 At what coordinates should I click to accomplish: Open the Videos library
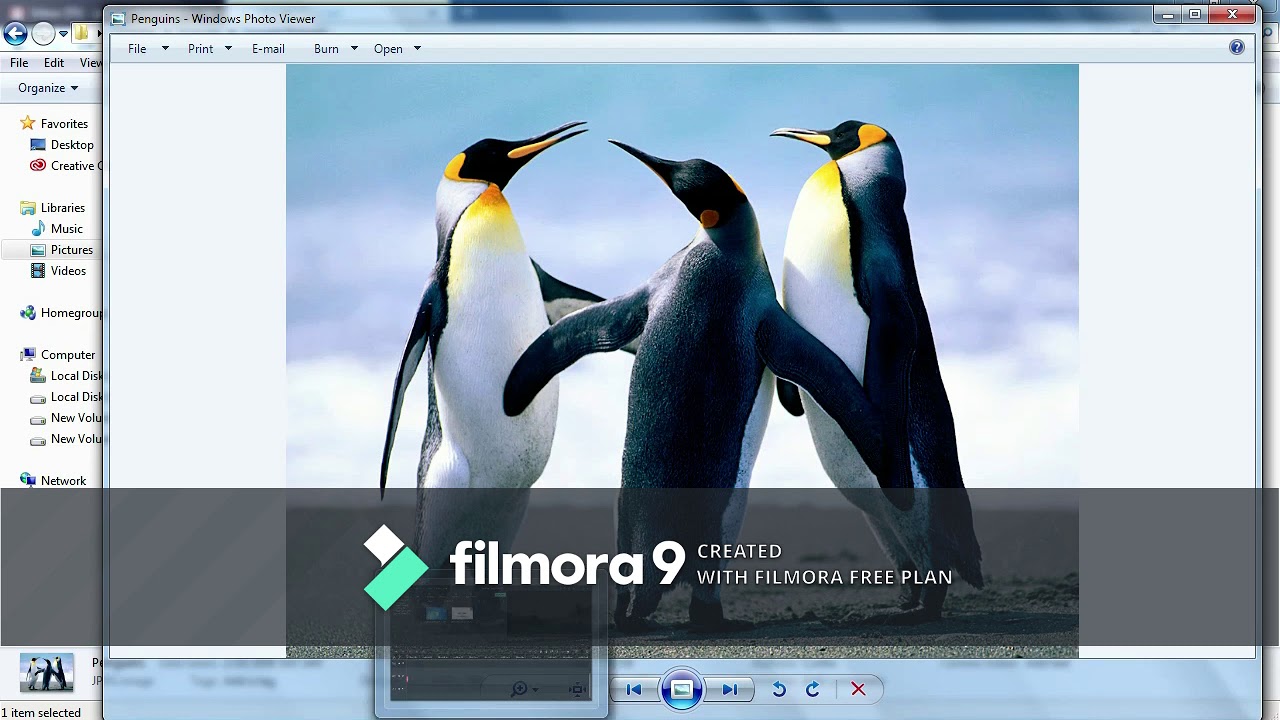[68, 271]
